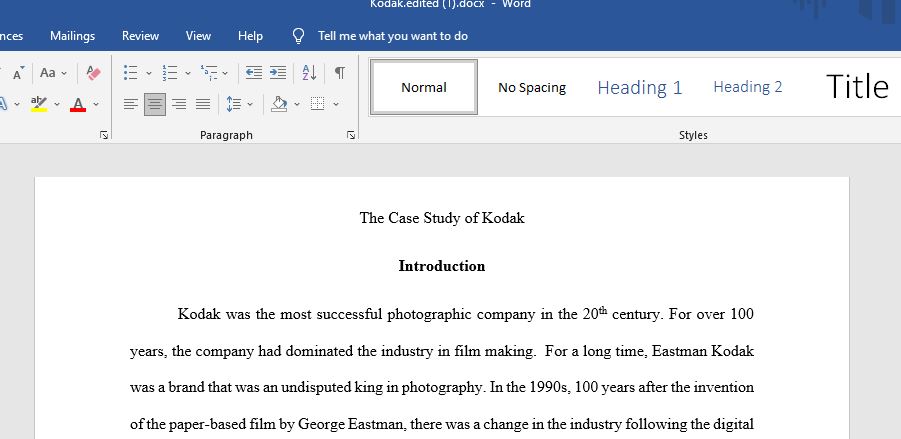Apply the Normal style
901x439 pixels.
pyautogui.click(x=423, y=87)
